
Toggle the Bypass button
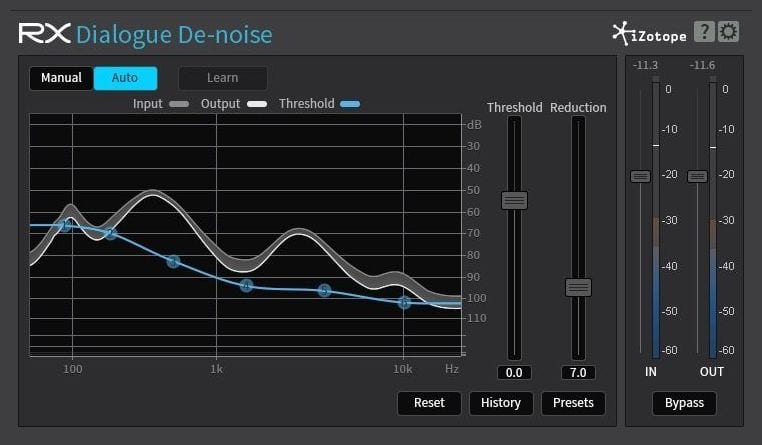pos(684,403)
